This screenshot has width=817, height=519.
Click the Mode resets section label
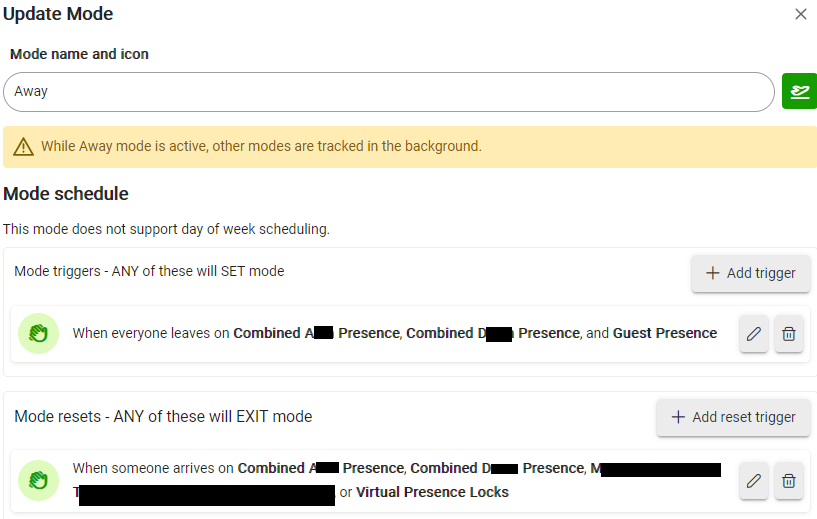click(x=163, y=416)
